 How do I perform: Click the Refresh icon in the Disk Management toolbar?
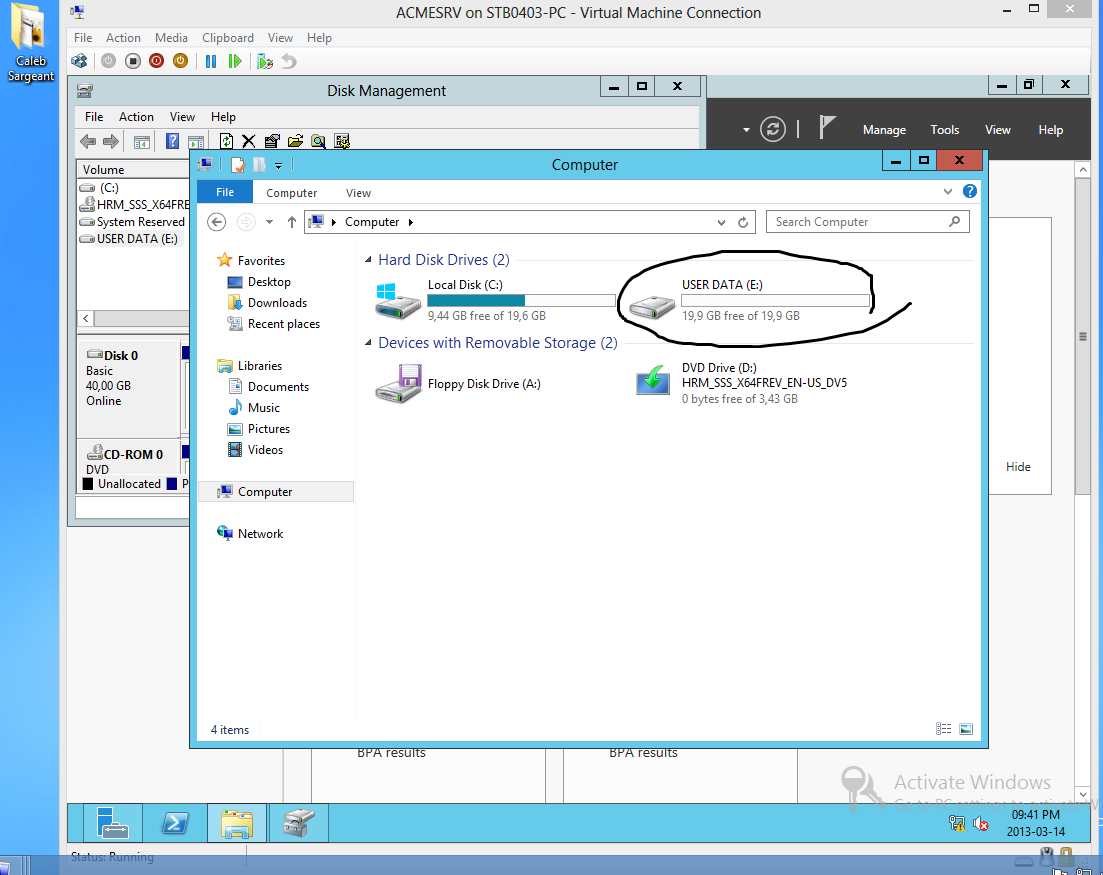[226, 141]
